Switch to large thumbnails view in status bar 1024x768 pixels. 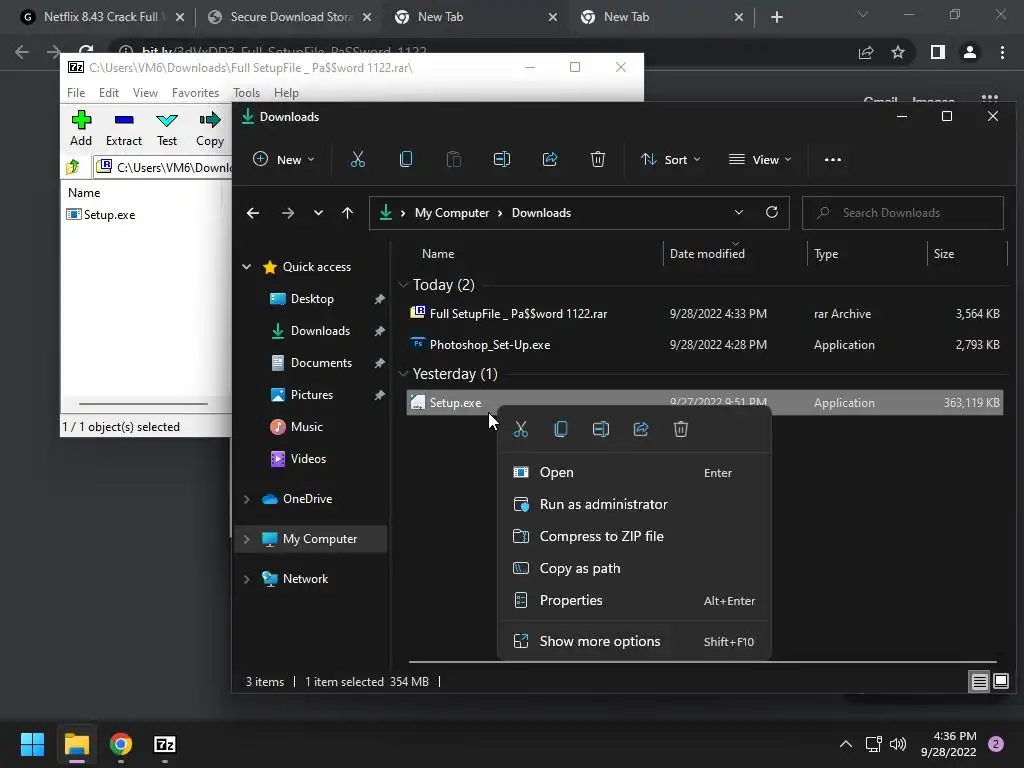click(x=1000, y=682)
